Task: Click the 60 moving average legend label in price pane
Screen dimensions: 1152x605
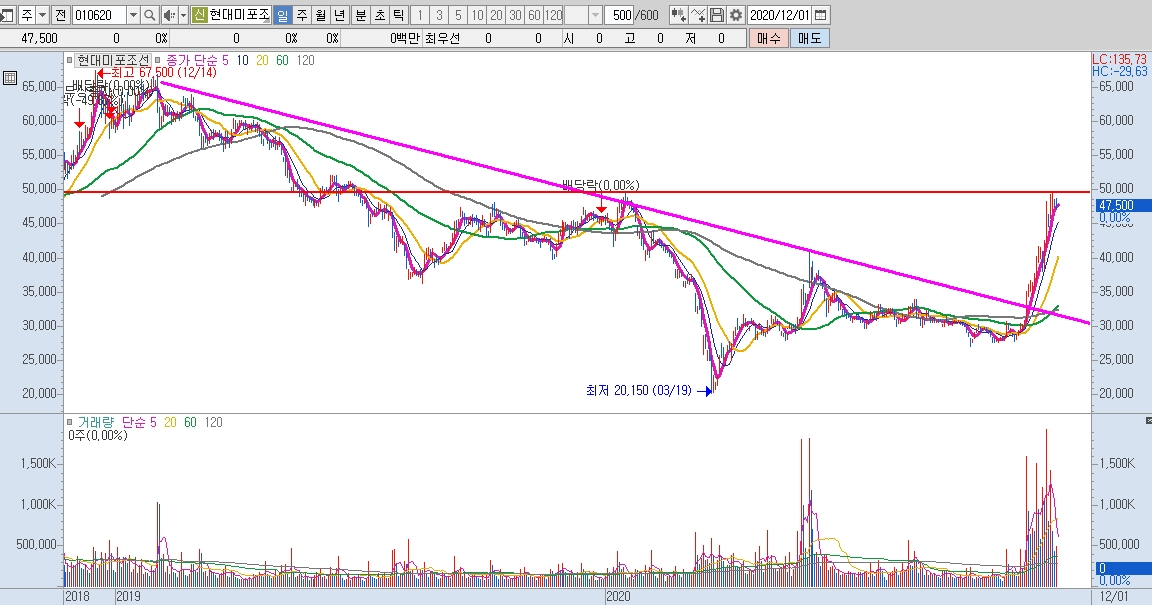Action: click(282, 60)
